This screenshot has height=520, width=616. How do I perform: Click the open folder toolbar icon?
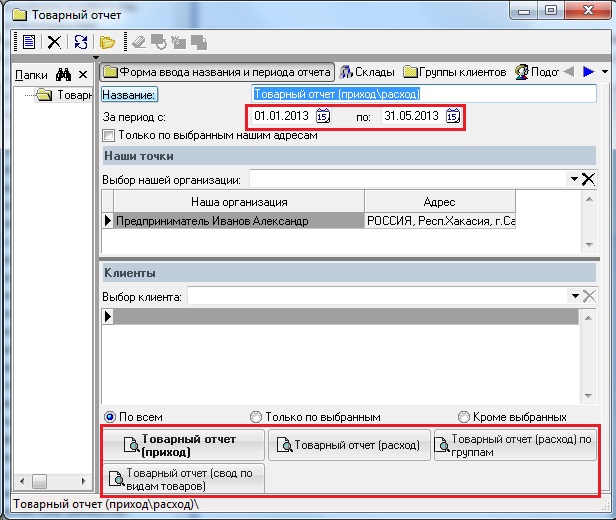pos(107,42)
